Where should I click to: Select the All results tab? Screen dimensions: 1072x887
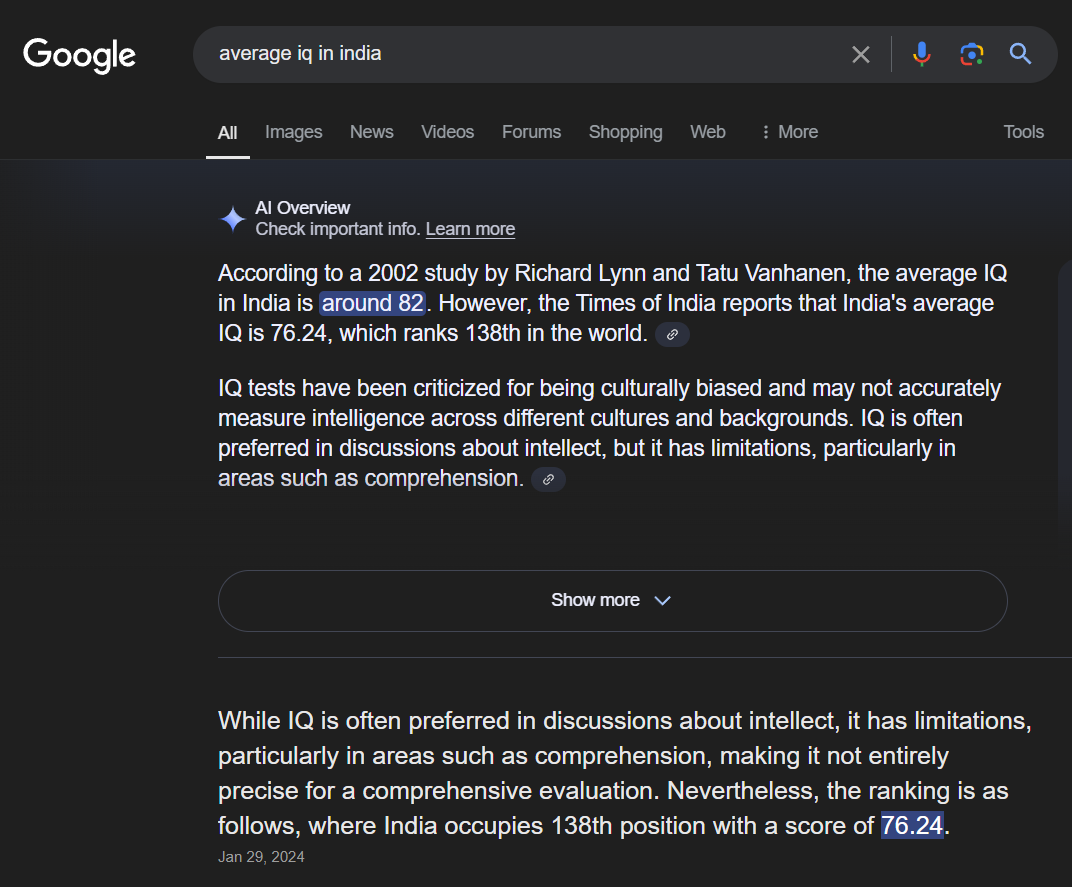tap(228, 133)
